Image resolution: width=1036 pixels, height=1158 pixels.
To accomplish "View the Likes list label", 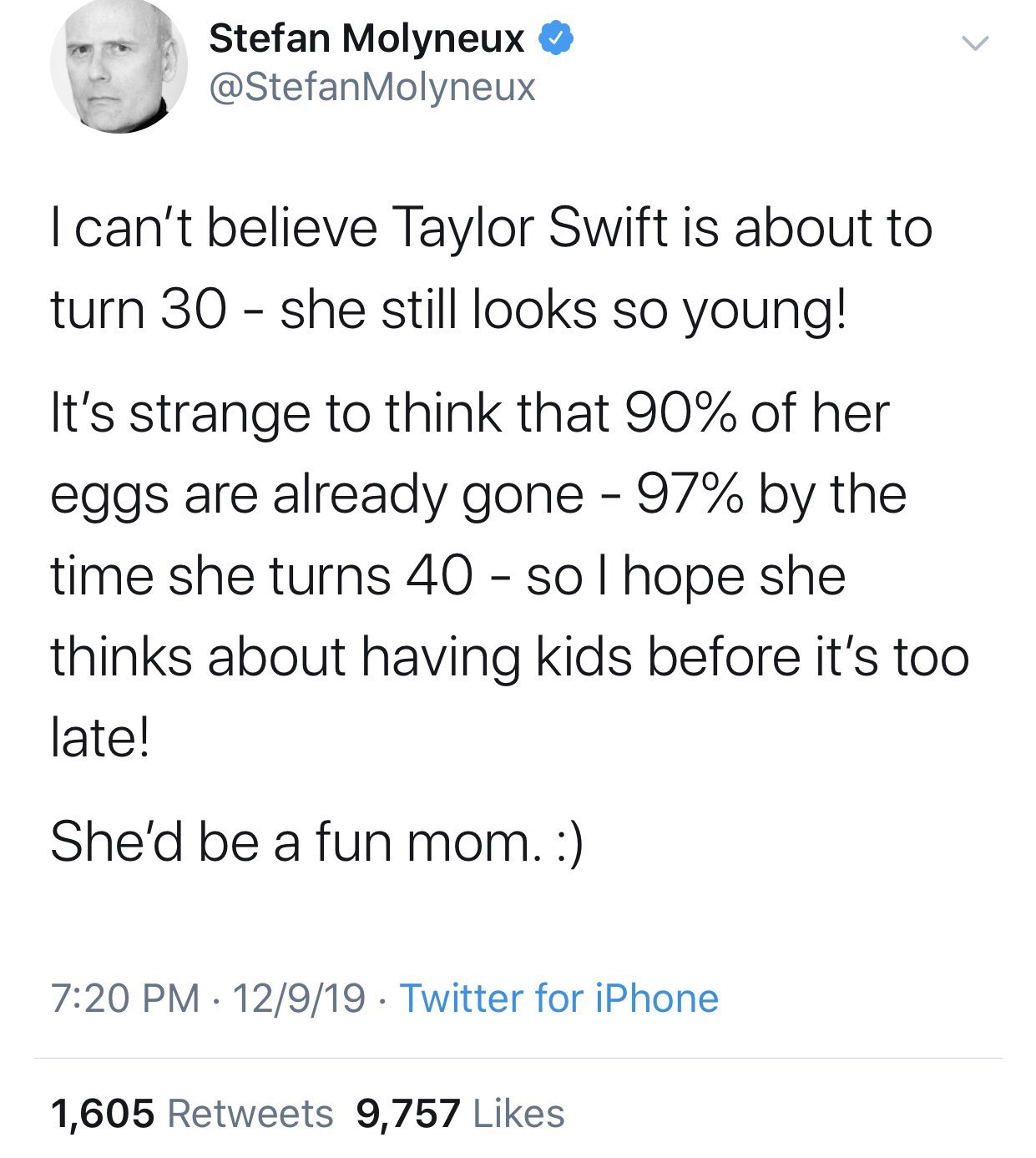I will point(518,1114).
